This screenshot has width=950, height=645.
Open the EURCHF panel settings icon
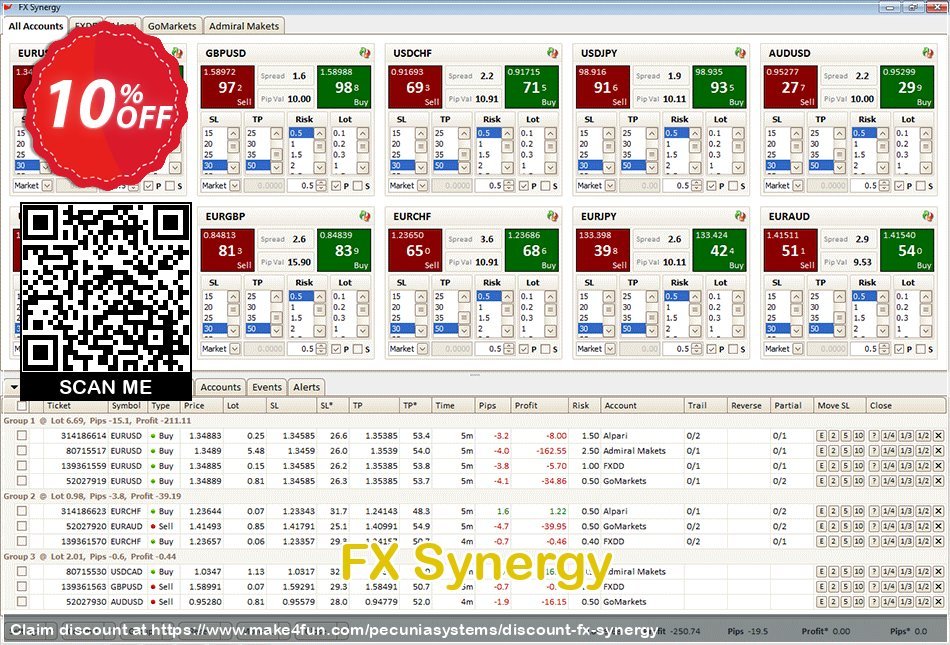[x=553, y=216]
